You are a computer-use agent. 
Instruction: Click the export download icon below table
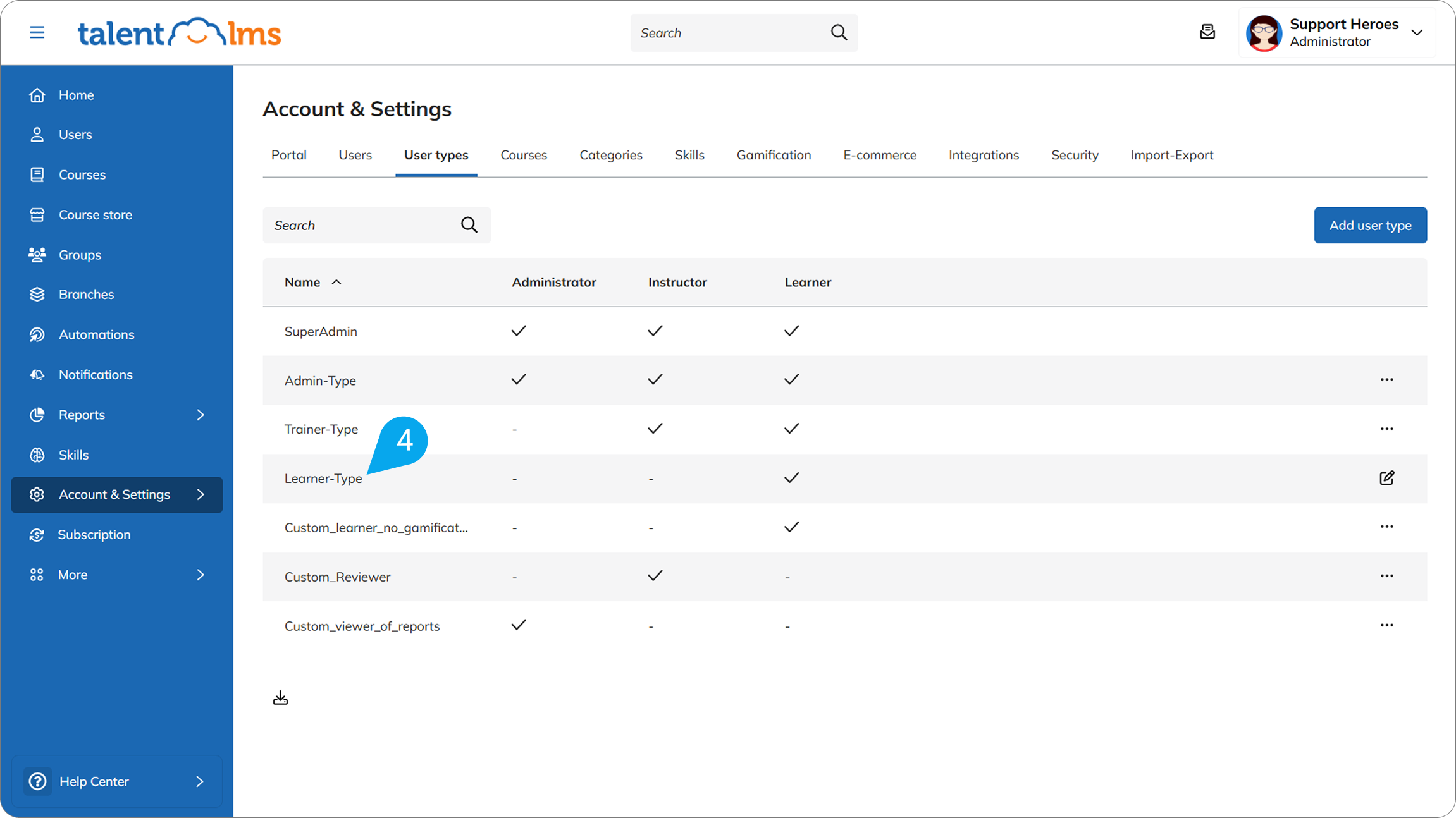click(x=280, y=698)
